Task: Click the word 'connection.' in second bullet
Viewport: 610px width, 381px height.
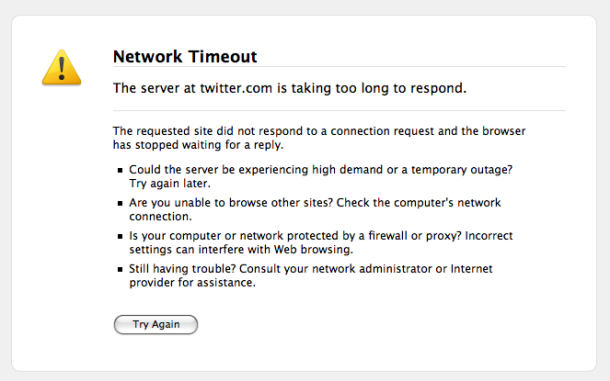Action: pyautogui.click(x=160, y=217)
